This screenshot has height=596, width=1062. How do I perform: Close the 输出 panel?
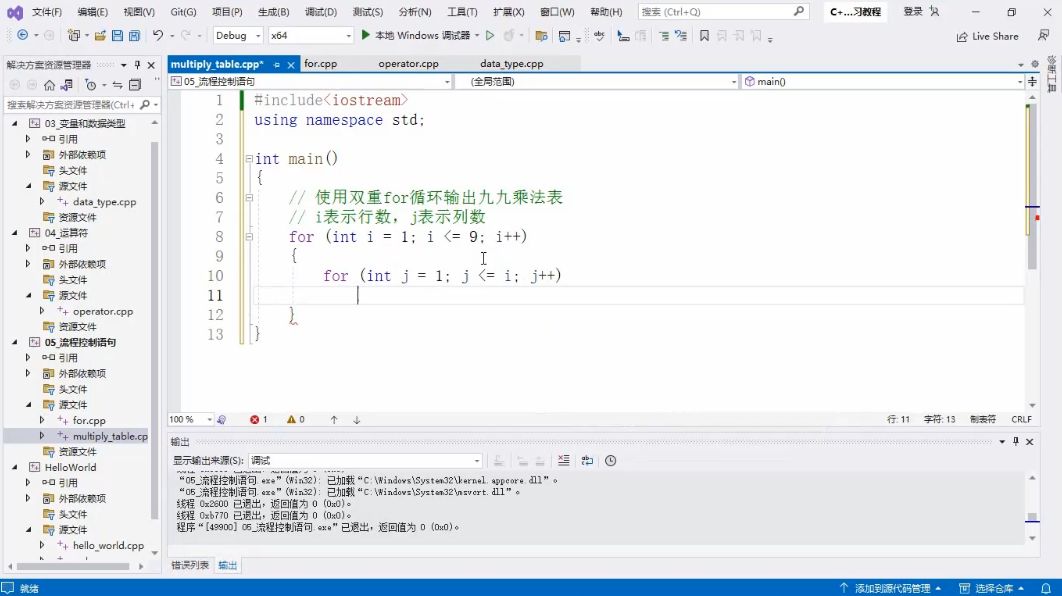click(1029, 442)
